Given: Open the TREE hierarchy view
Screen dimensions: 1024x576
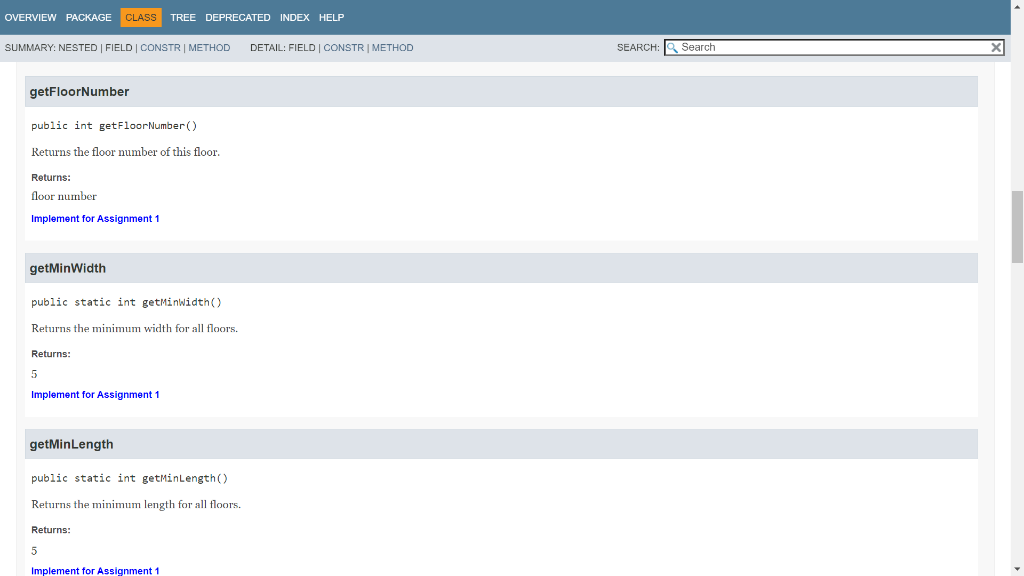Looking at the screenshot, I should click(183, 17).
